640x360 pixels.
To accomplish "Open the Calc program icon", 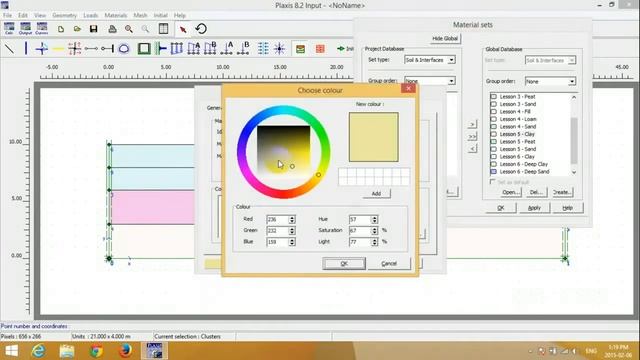I will pyautogui.click(x=9, y=29).
